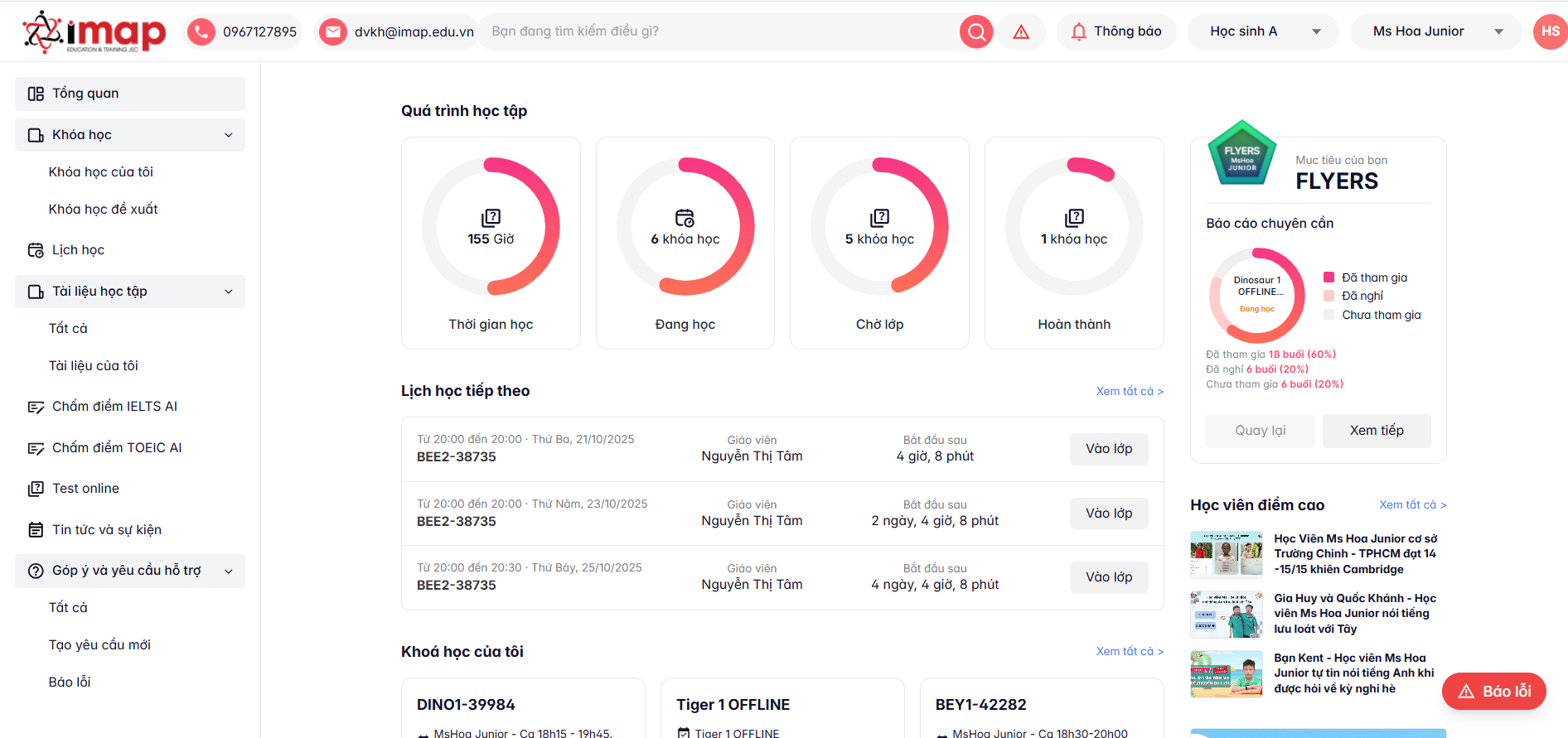Viewport: 1568px width, 738px height.
Task: Click the icon in the 5 khóa học card
Action: coord(879,218)
